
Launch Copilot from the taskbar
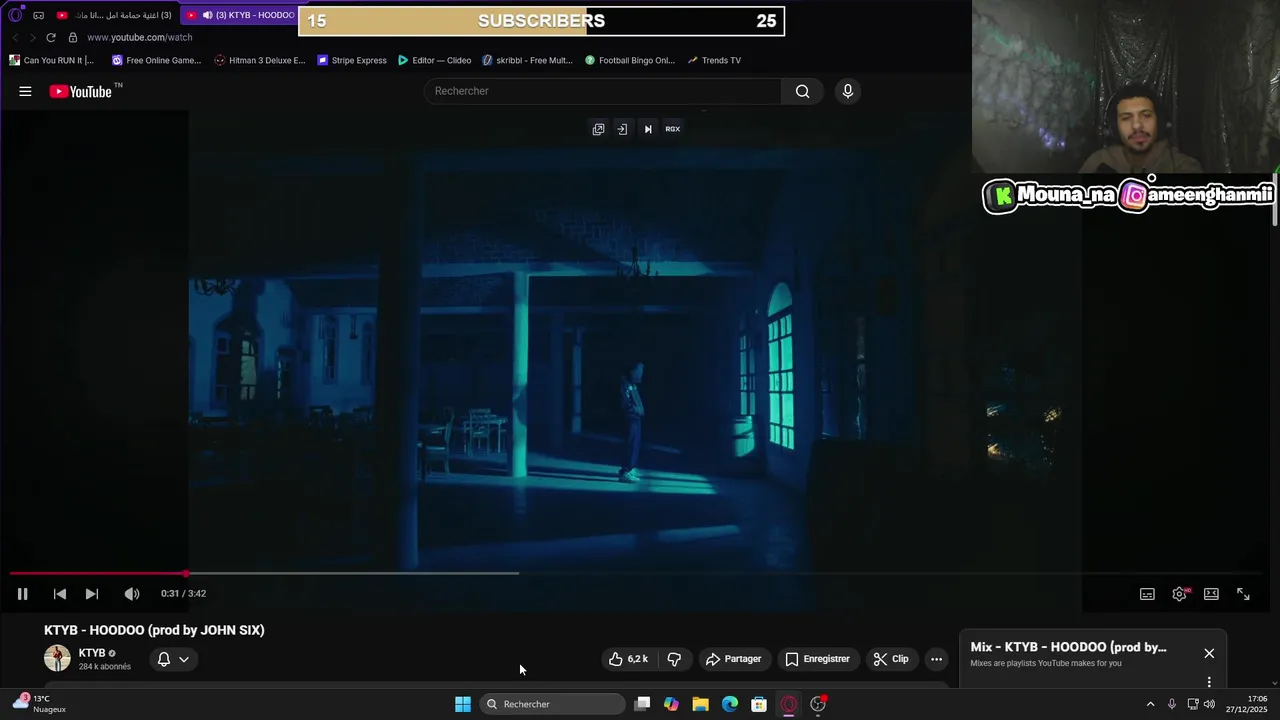[671, 704]
